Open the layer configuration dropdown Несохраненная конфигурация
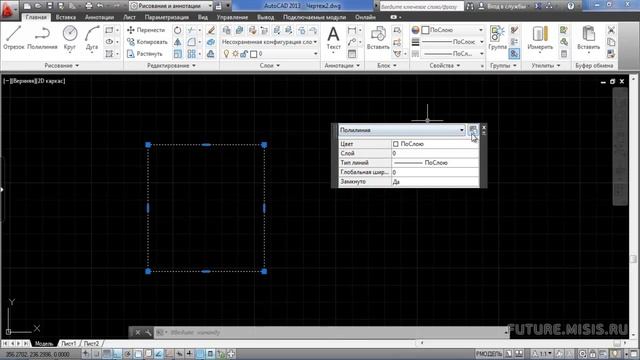 click(x=269, y=42)
